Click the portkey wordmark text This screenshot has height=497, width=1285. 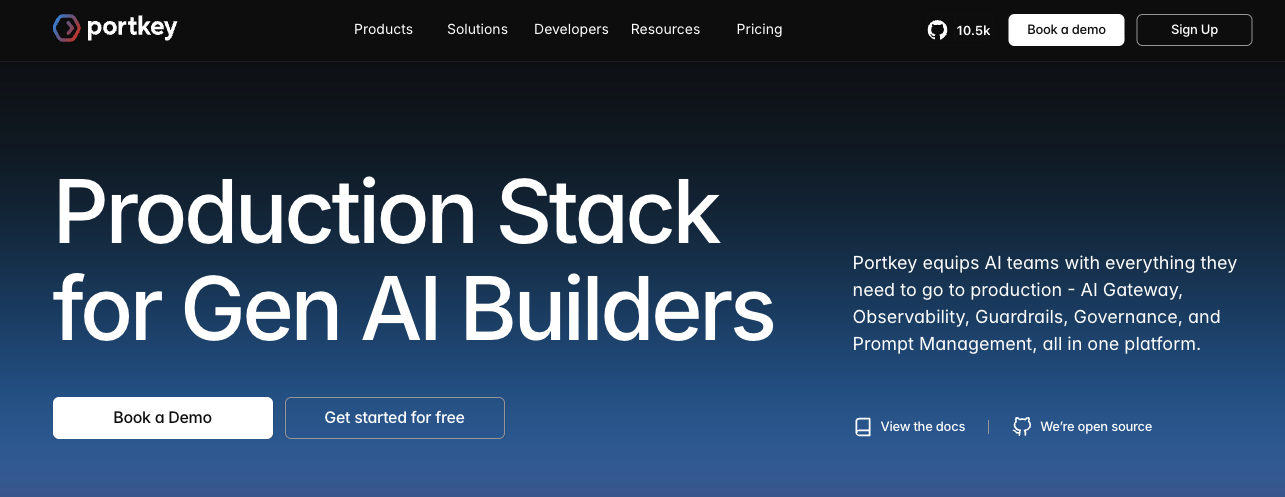132,29
